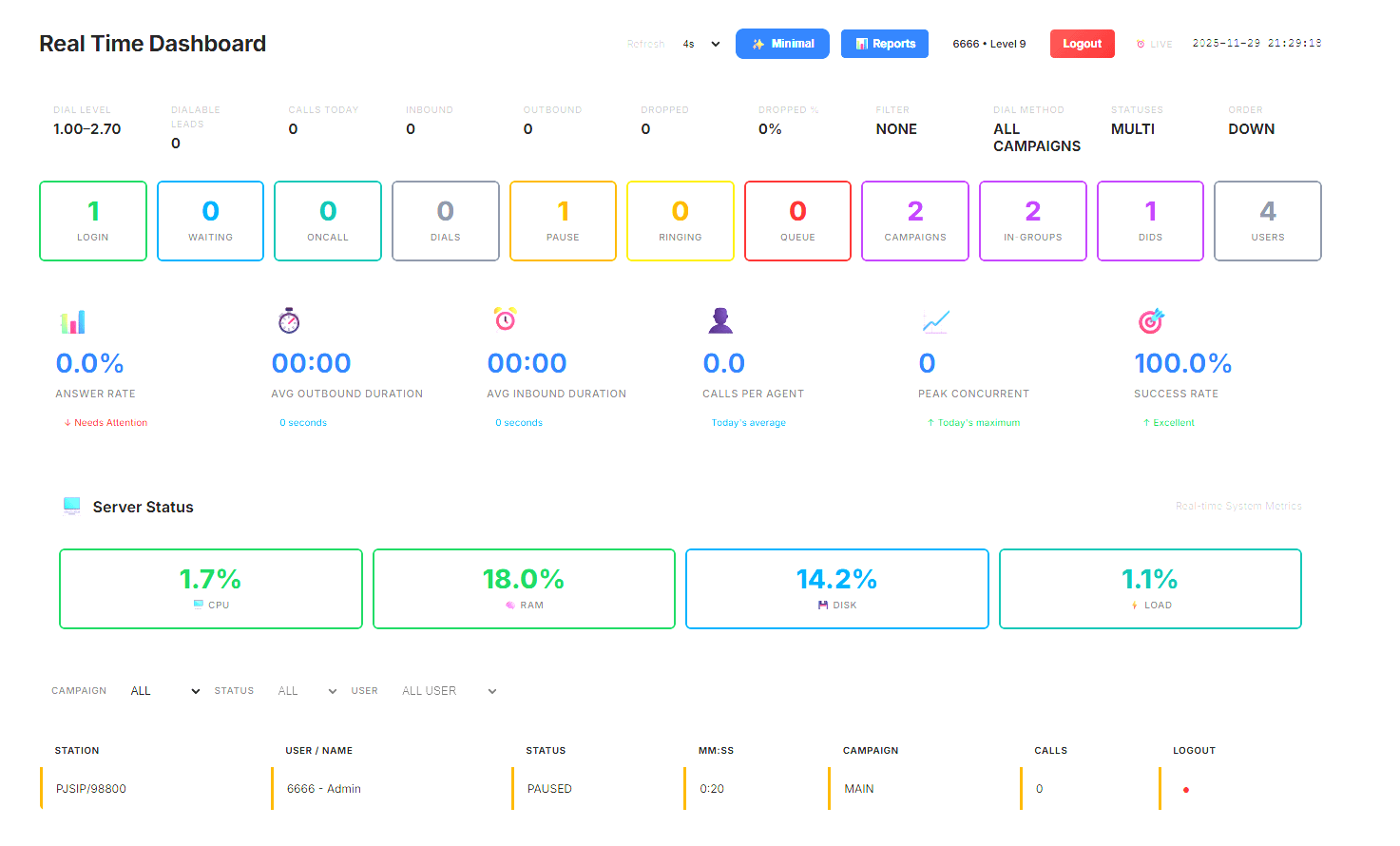1400x846 pixels.
Task: Click the 6666 Level 9 account label
Action: (988, 43)
